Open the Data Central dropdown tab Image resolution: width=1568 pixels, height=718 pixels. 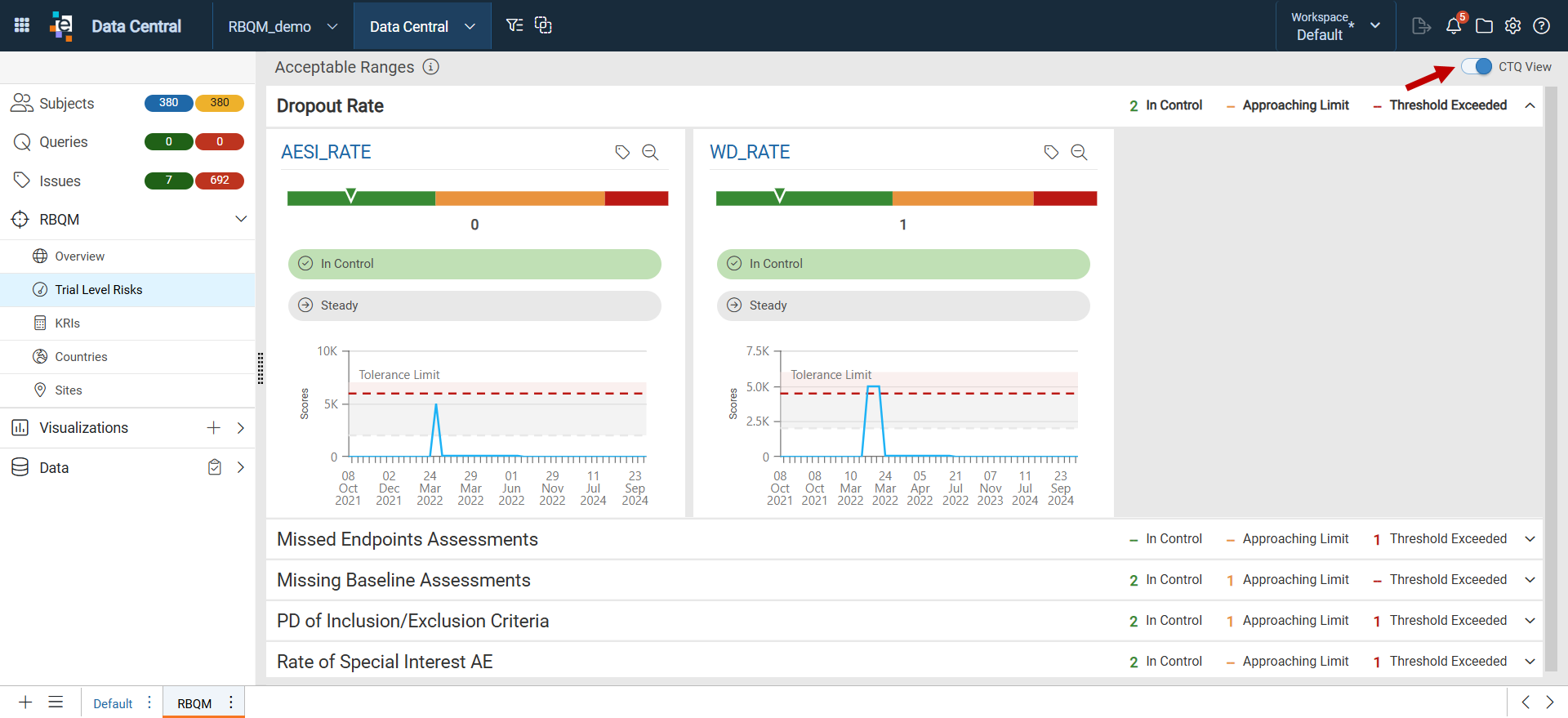coord(422,26)
